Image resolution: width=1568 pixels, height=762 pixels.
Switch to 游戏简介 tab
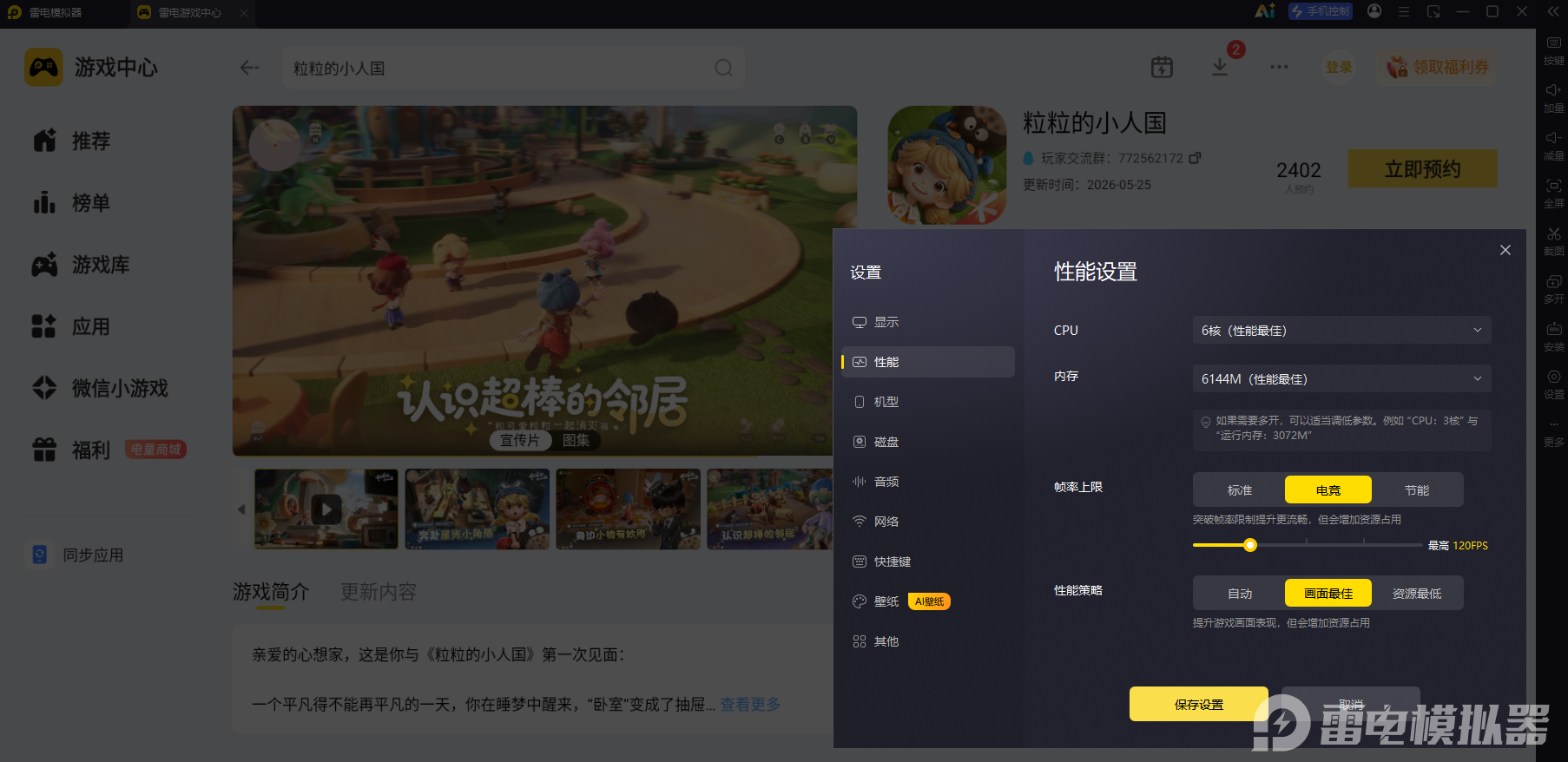(x=271, y=592)
